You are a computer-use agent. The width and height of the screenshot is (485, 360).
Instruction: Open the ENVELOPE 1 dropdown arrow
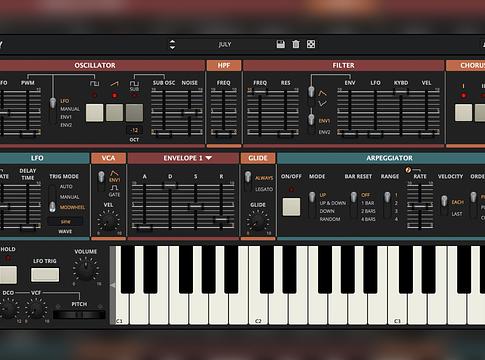208,158
